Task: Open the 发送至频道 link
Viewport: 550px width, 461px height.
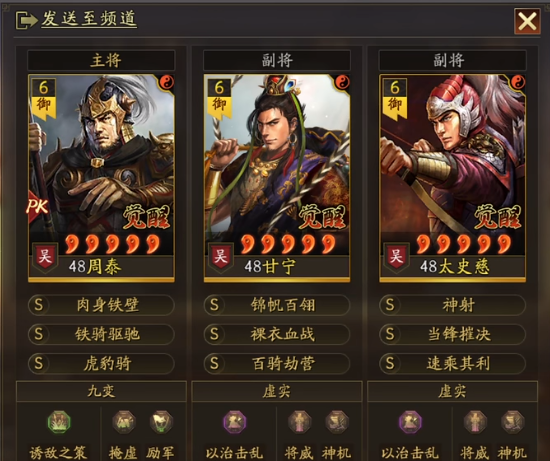Action: click(x=89, y=19)
